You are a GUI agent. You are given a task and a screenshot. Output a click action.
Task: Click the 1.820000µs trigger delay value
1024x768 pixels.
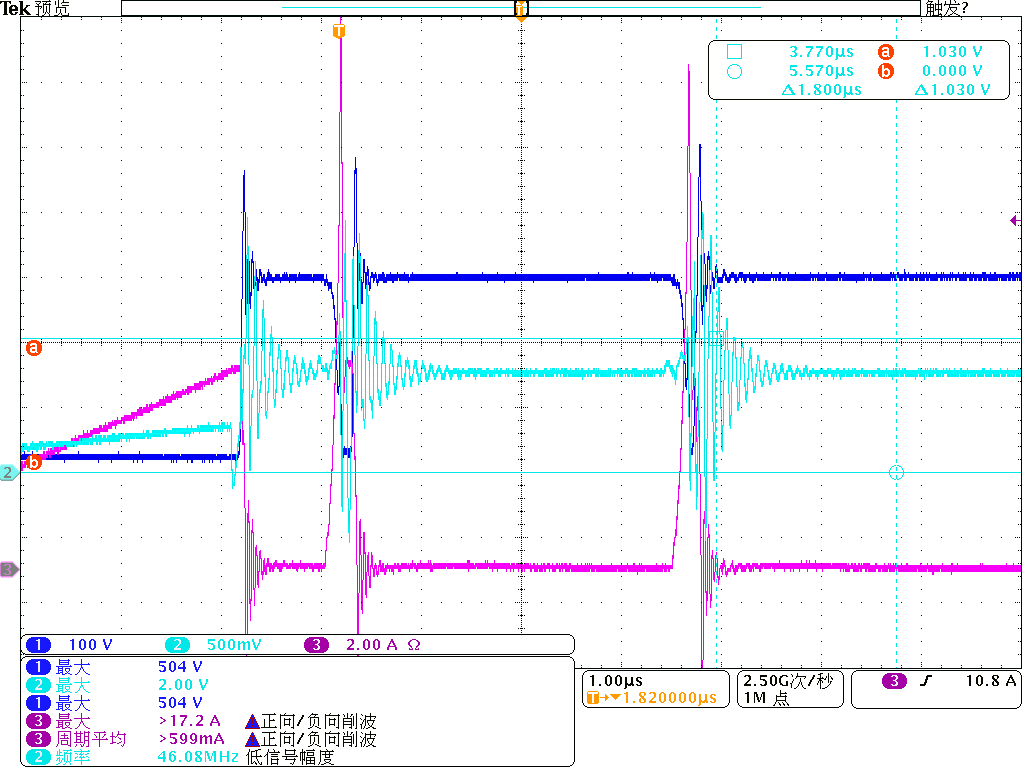click(x=669, y=698)
